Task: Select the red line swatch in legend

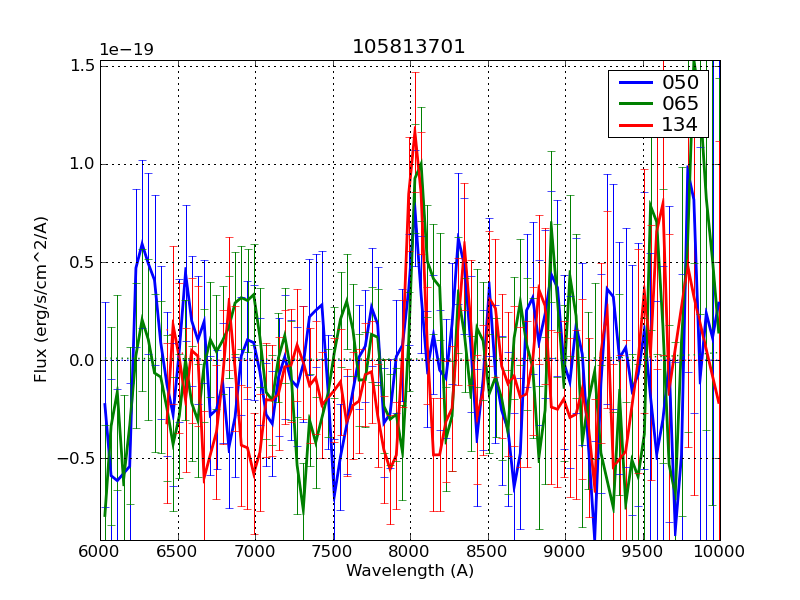Action: tap(632, 125)
